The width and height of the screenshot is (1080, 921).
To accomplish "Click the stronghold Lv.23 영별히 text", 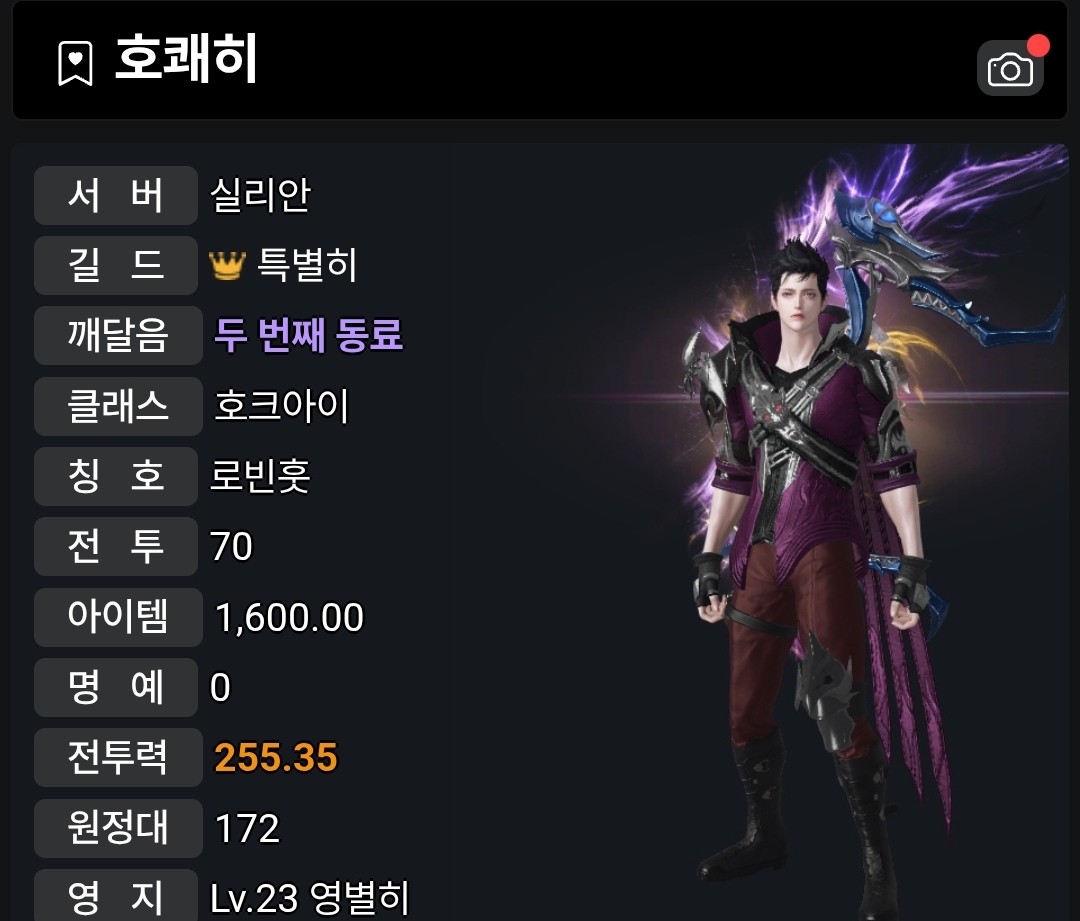I will [x=309, y=898].
